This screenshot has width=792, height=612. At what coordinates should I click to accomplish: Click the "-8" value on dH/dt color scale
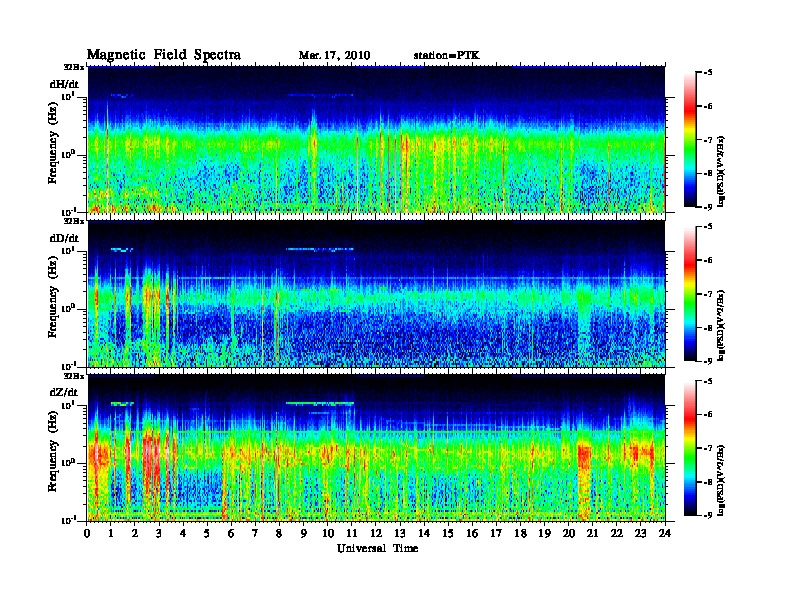pos(708,173)
